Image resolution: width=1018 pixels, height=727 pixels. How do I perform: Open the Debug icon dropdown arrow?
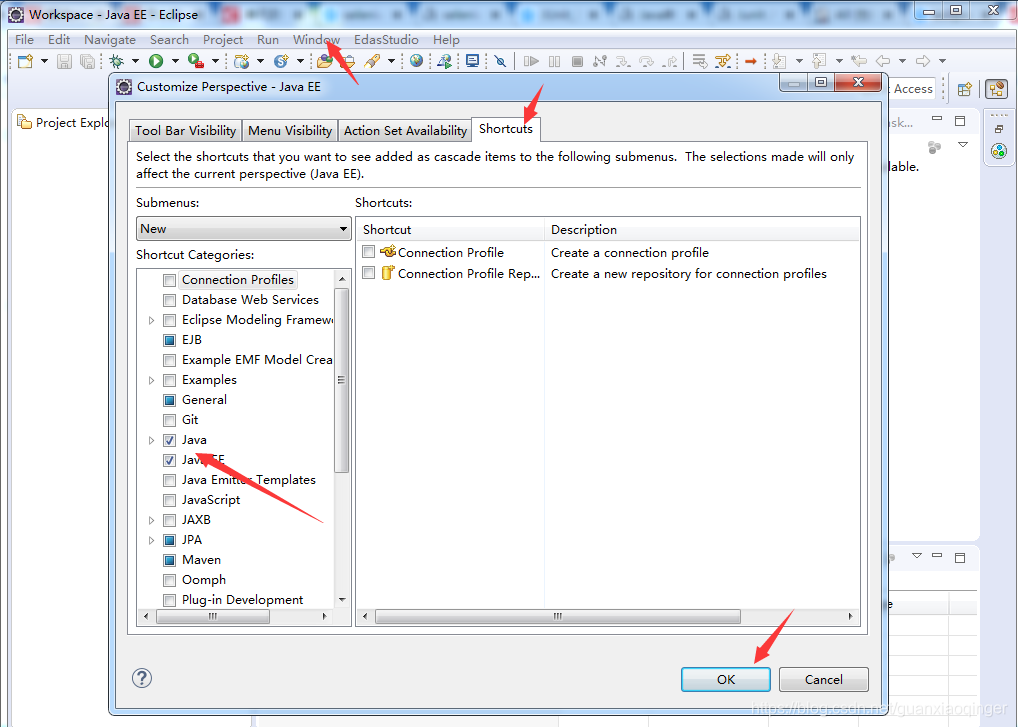pos(135,61)
